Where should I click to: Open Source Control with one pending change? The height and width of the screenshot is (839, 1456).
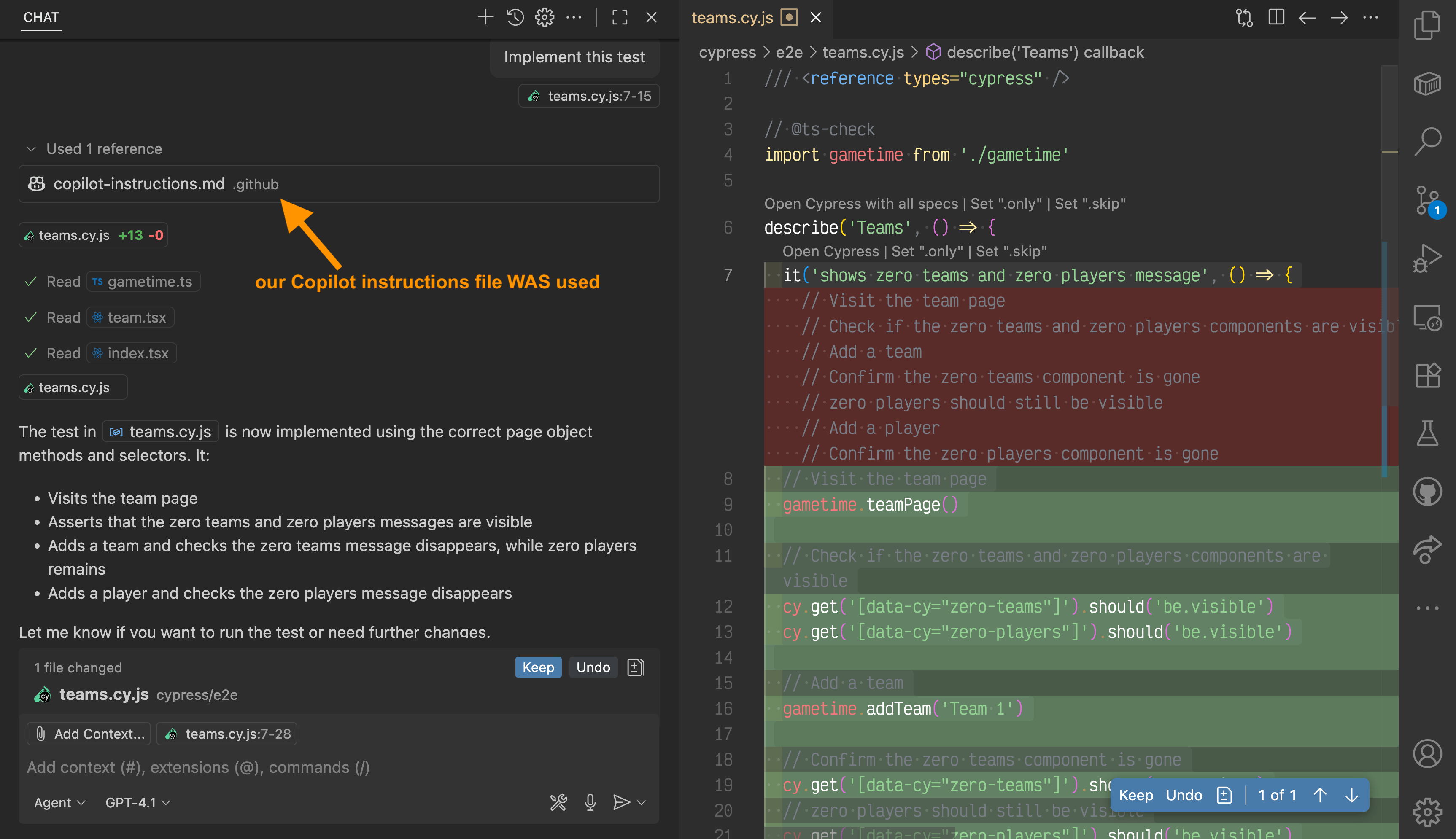pyautogui.click(x=1427, y=201)
